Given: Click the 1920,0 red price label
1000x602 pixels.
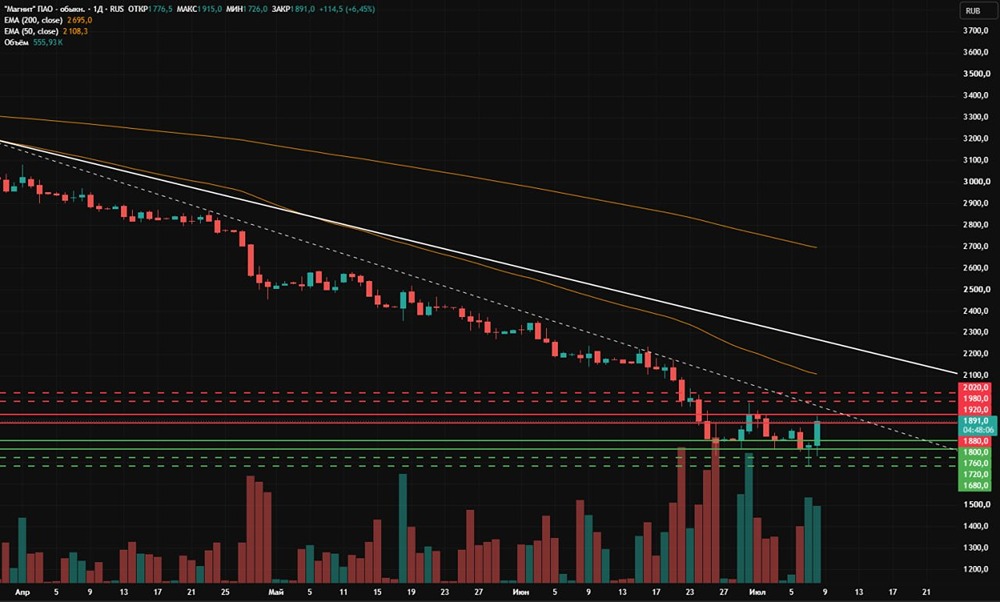Looking at the screenshot, I should [x=976, y=409].
